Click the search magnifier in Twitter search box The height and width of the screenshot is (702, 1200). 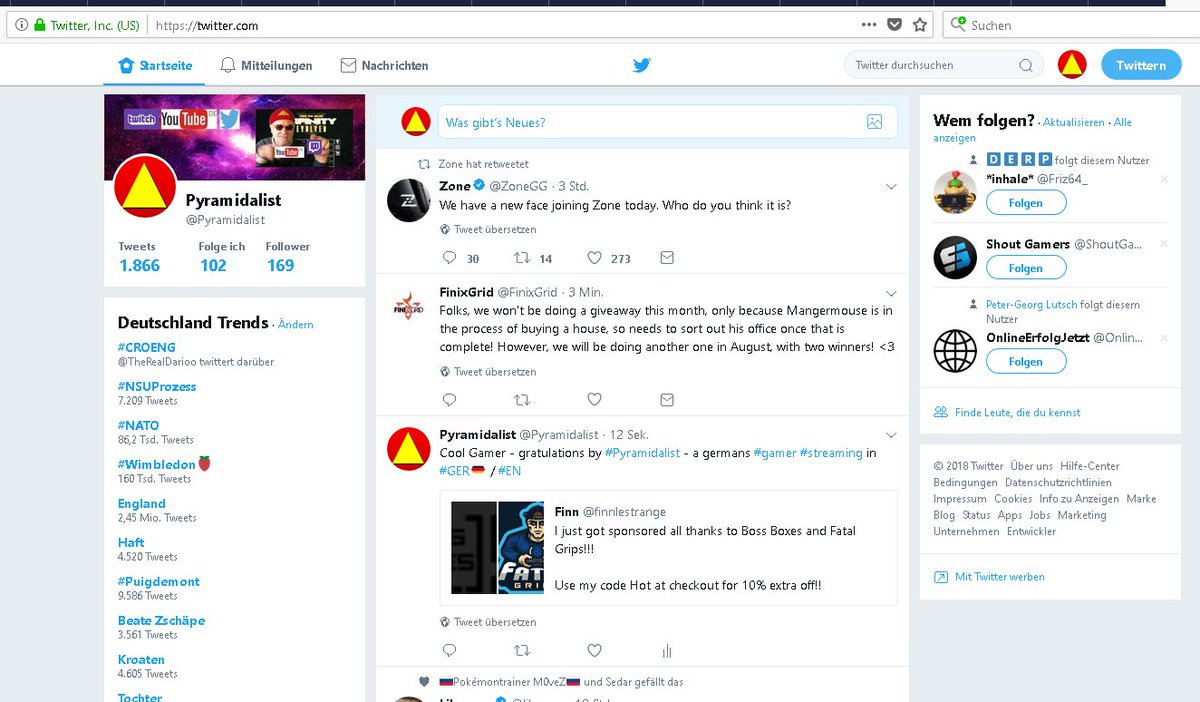1025,66
